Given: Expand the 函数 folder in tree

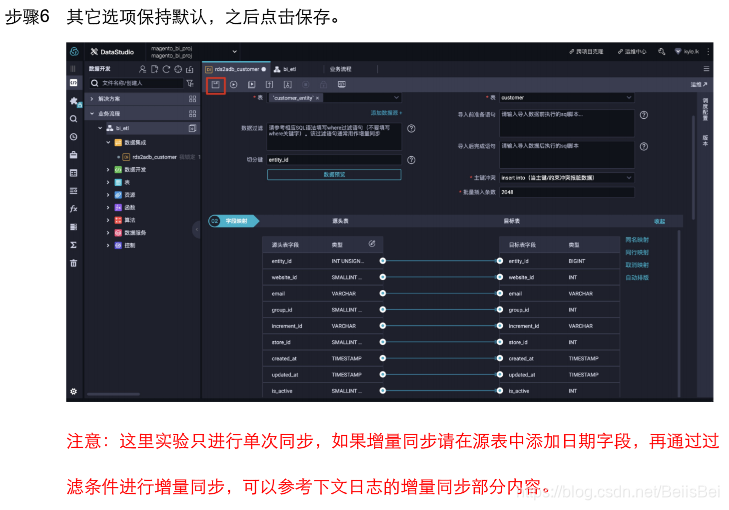Looking at the screenshot, I should pyautogui.click(x=108, y=207).
